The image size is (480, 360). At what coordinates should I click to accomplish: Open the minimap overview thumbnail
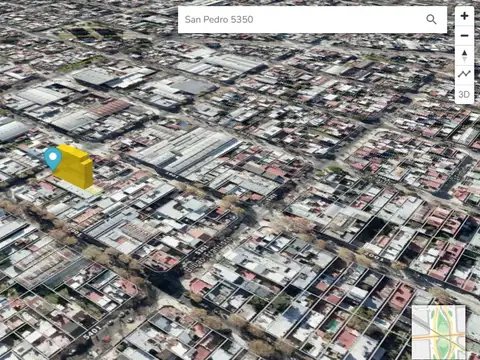[x=439, y=332]
